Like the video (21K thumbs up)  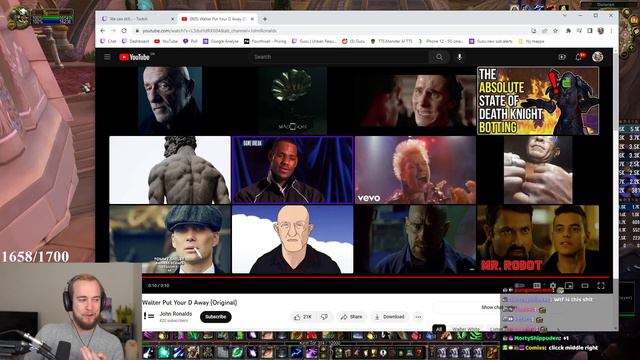click(x=302, y=317)
